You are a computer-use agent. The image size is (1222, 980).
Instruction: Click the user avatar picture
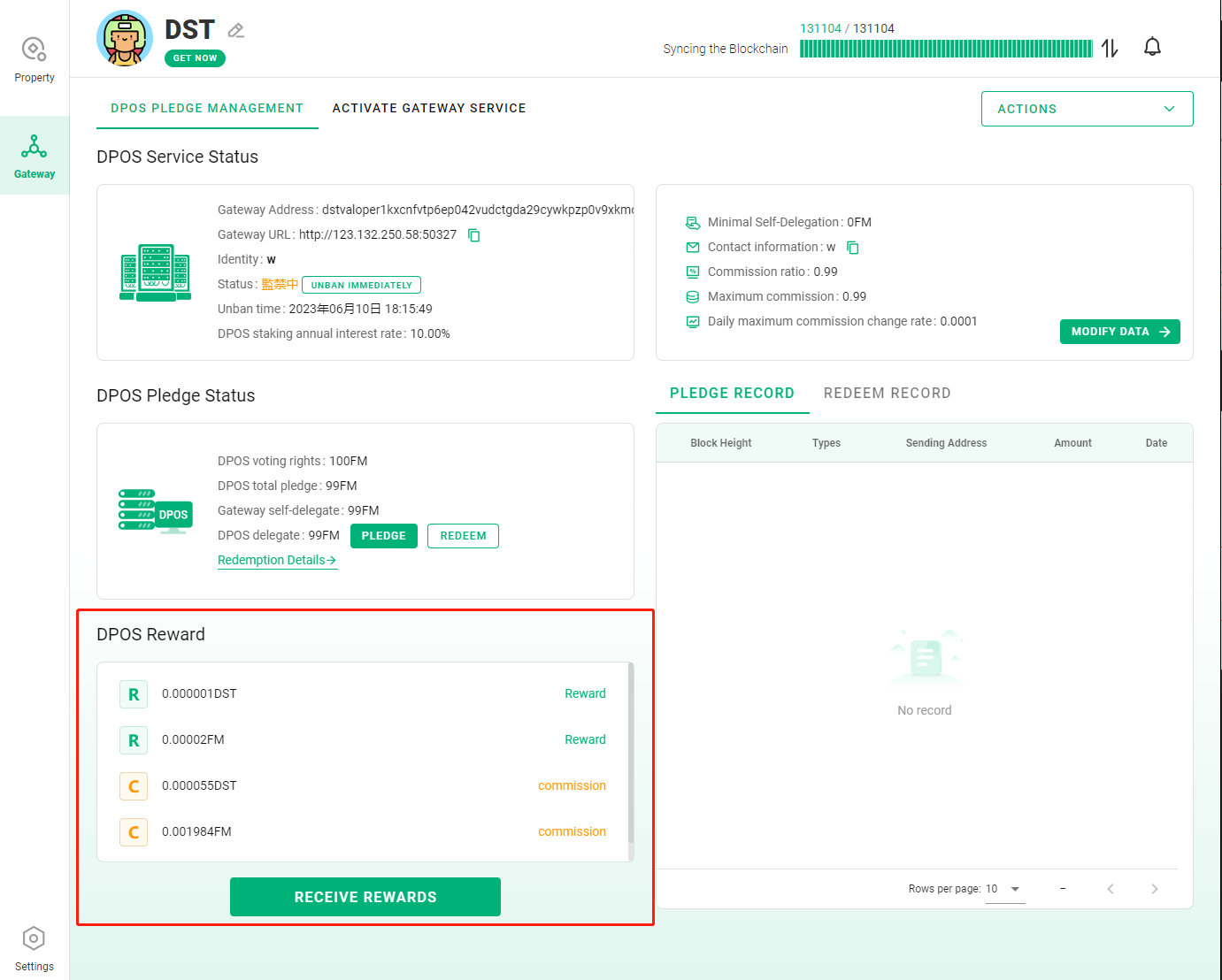(125, 38)
